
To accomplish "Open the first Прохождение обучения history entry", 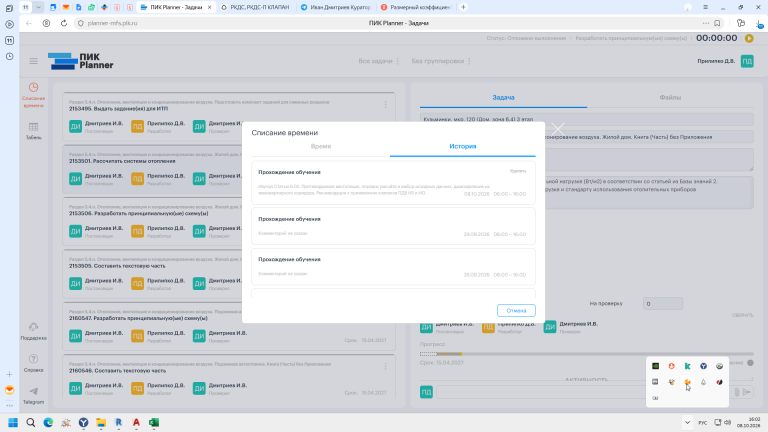I will [393, 183].
